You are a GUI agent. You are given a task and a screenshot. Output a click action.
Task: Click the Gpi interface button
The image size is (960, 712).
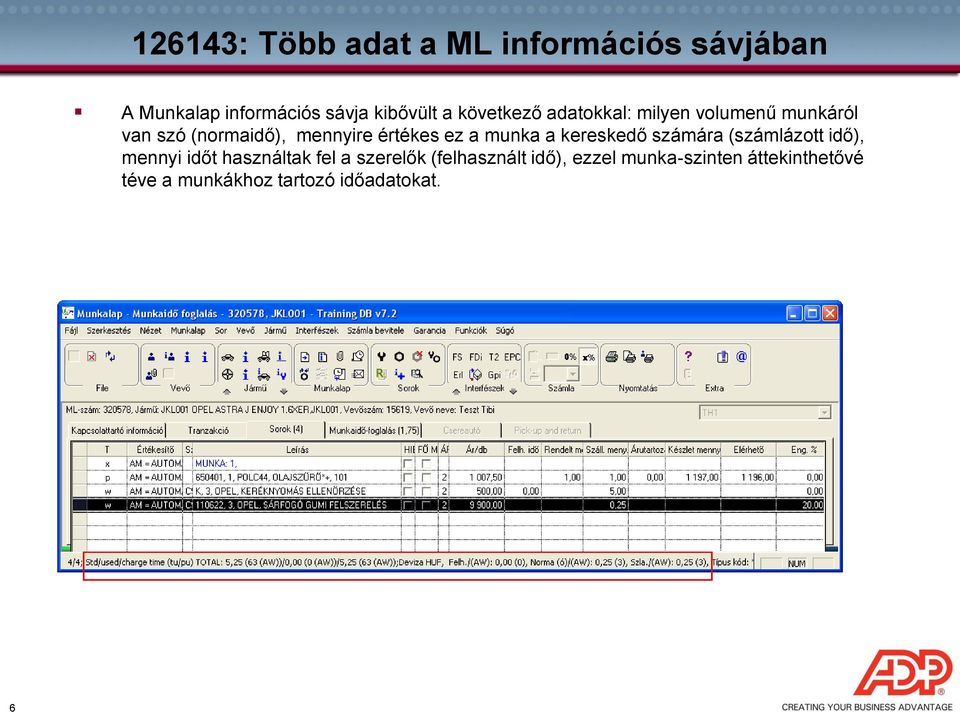coord(494,374)
